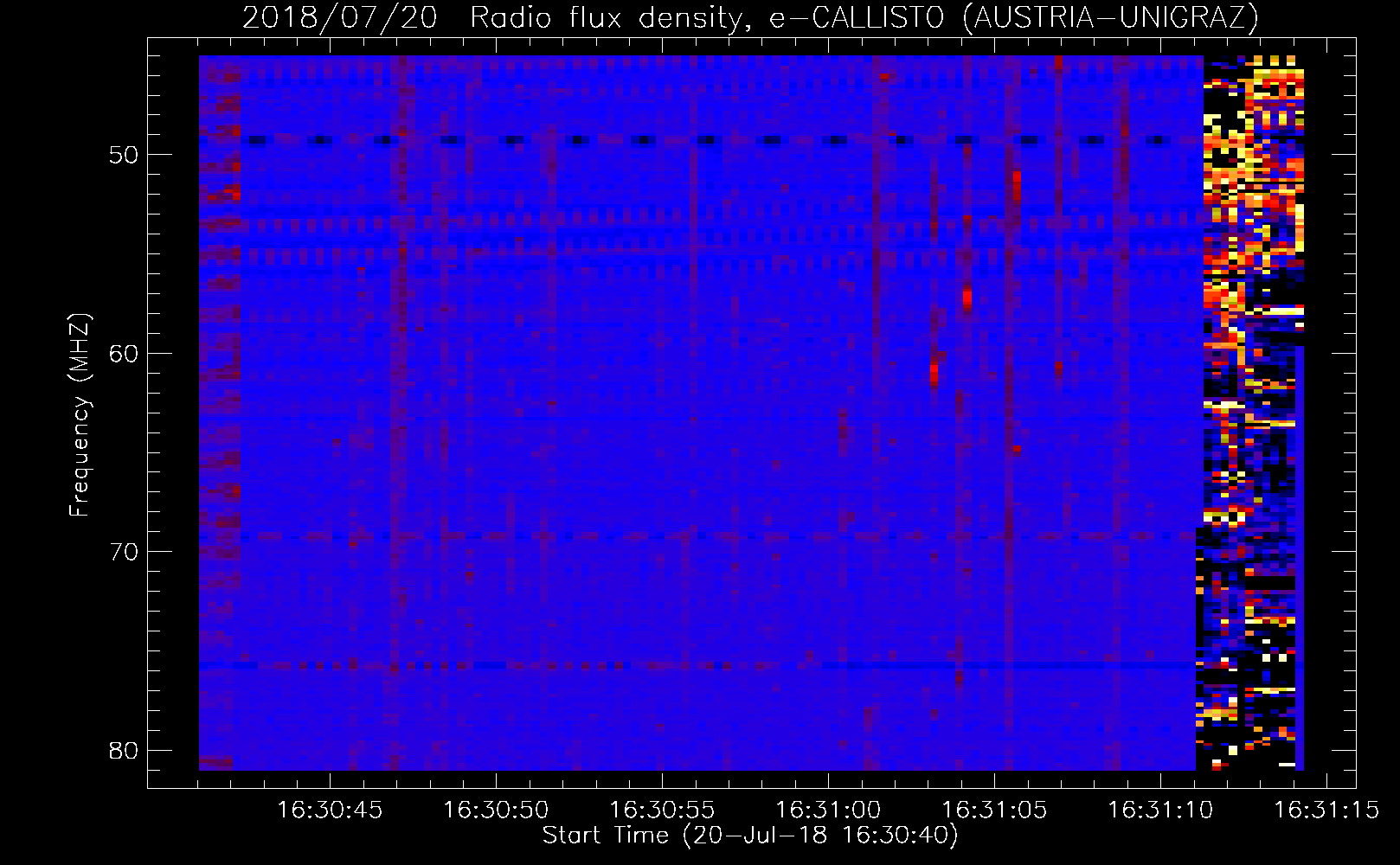
Task: Click the 'Frequency (MHZ)' axis label
Action: coord(80,415)
